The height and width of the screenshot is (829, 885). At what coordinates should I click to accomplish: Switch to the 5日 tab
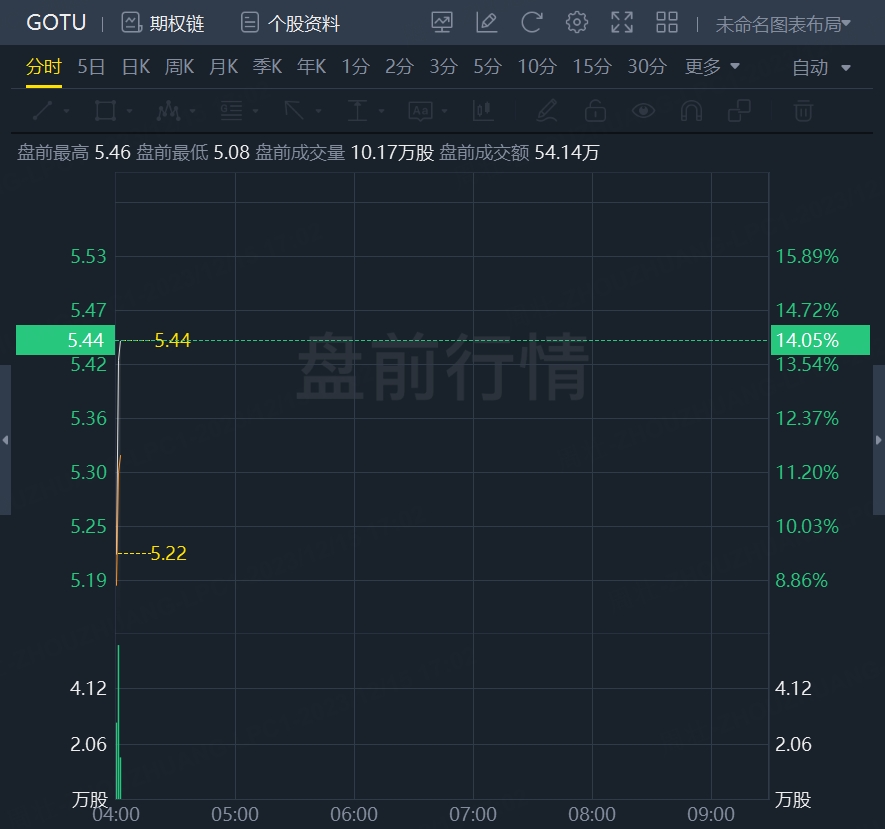coord(91,67)
